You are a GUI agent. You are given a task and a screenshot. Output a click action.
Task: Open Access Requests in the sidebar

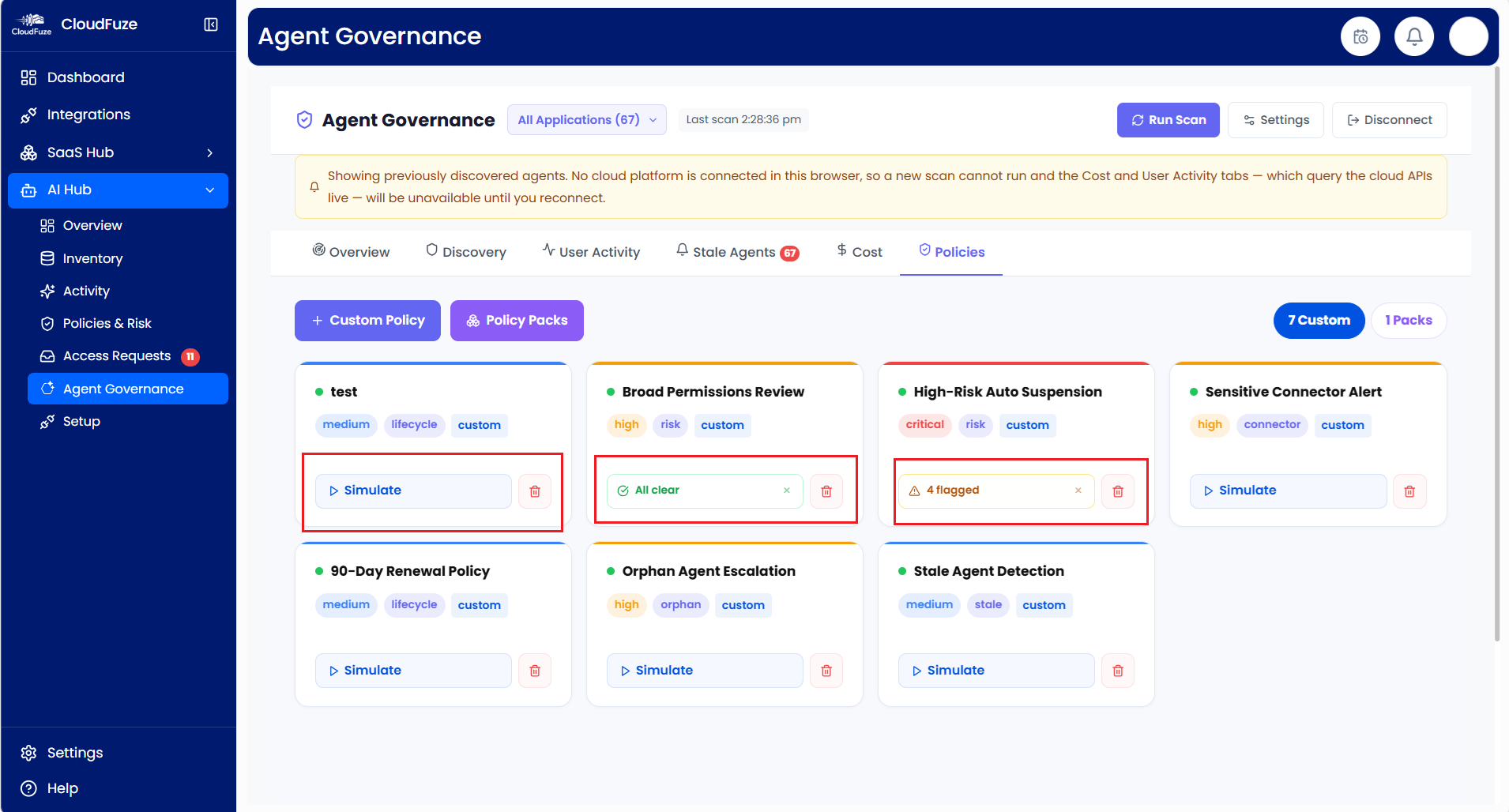pyautogui.click(x=128, y=356)
